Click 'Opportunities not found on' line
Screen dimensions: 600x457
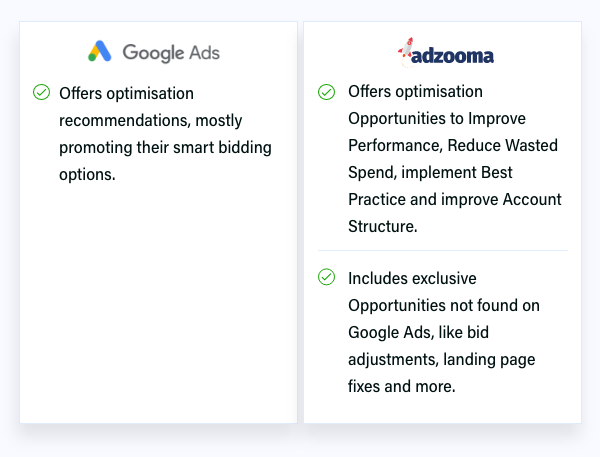444,305
